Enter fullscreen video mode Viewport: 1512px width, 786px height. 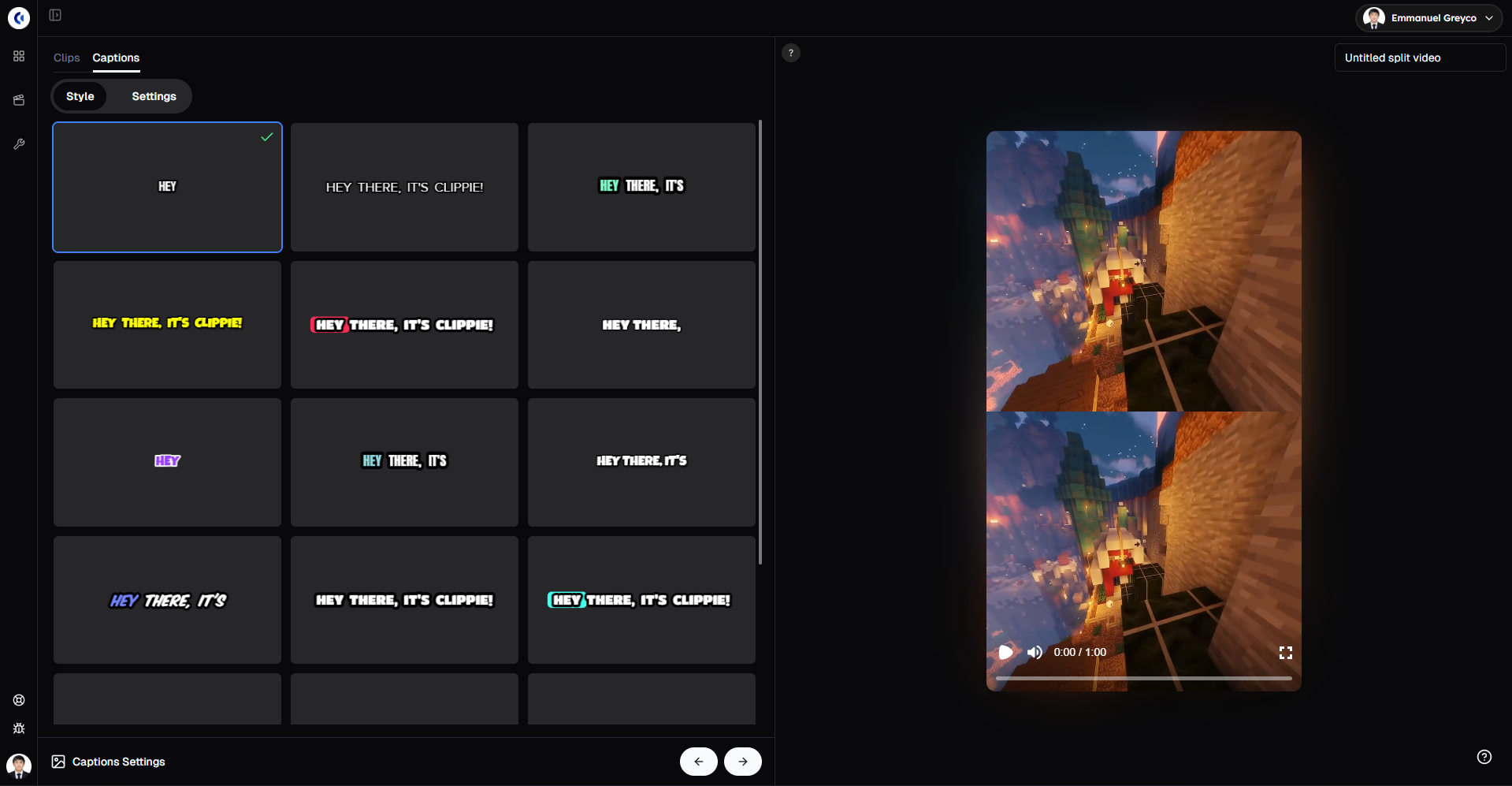(1286, 653)
